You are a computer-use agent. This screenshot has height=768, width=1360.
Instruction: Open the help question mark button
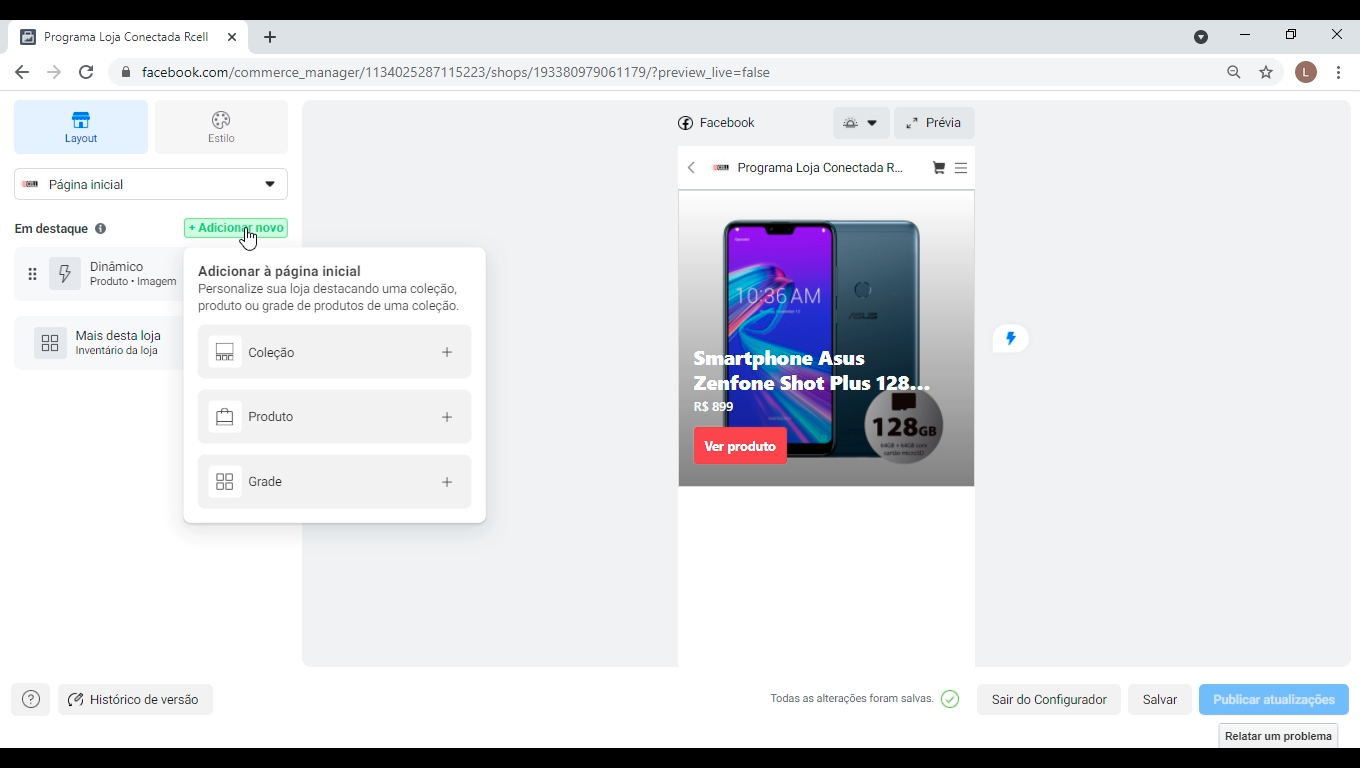31,699
